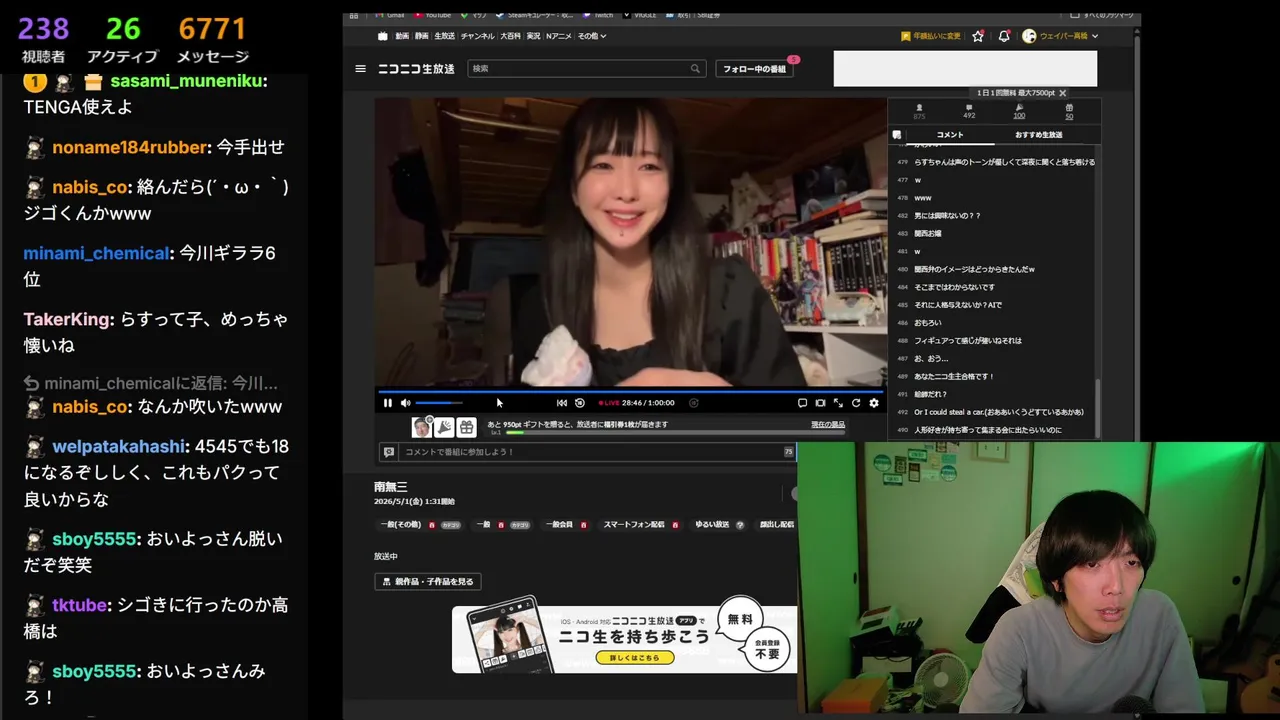Open 現在の景品 current prizes link
This screenshot has width=1280, height=720.
point(828,425)
